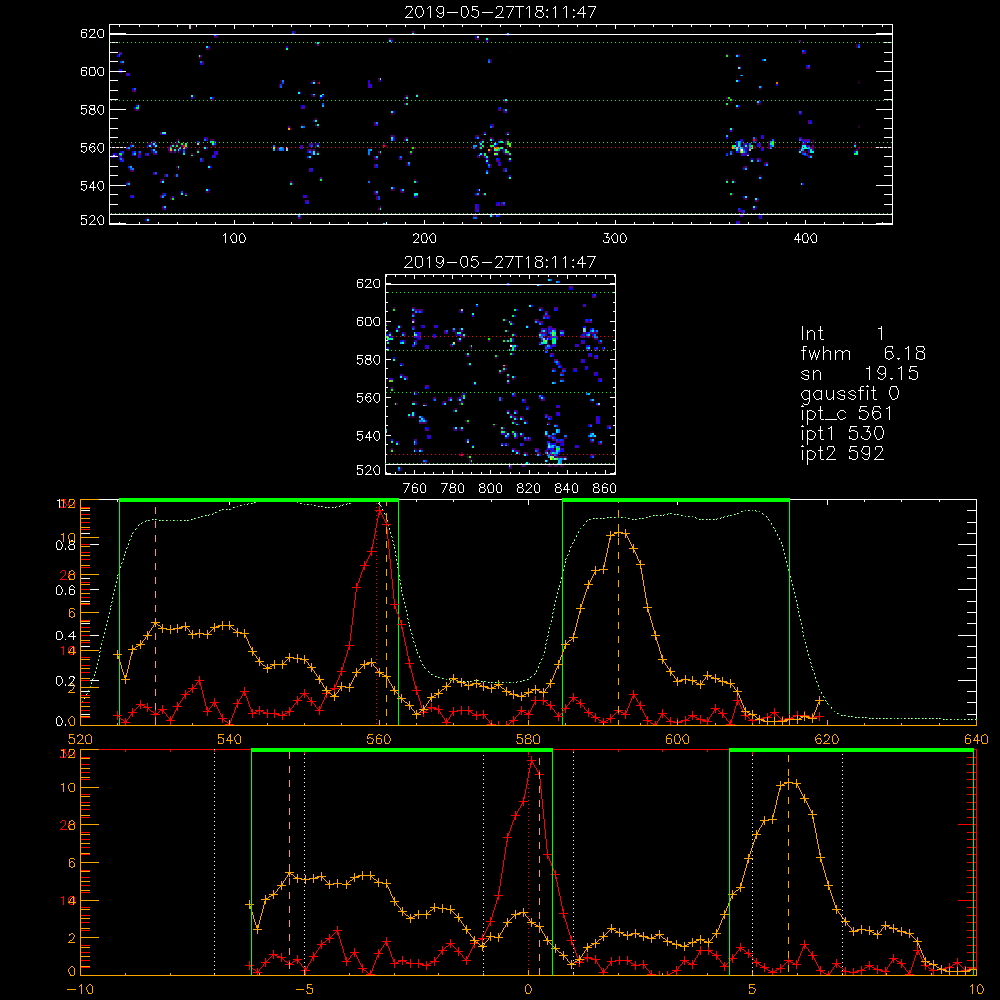This screenshot has height=1000, width=1000.
Task: Click the 'ipt1 530' value
Action: [842, 434]
